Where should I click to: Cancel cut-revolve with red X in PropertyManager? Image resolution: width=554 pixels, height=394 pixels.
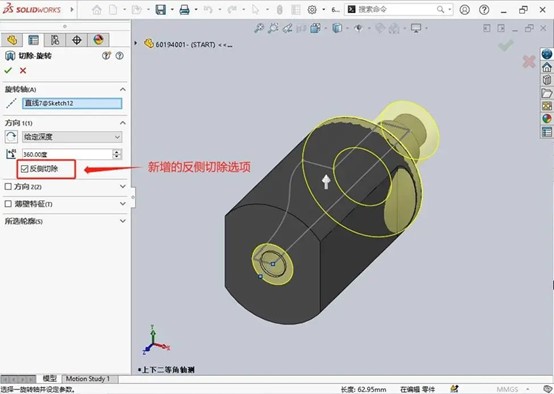point(23,71)
